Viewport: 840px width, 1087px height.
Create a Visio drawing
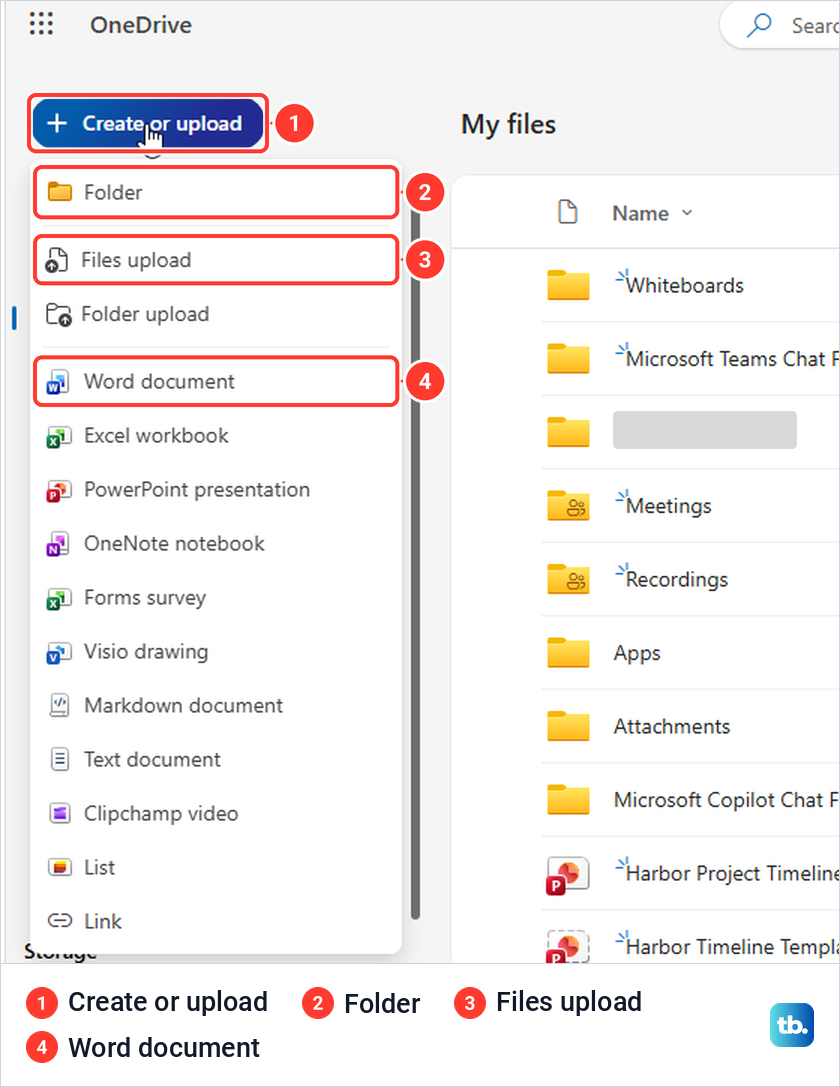(216, 652)
